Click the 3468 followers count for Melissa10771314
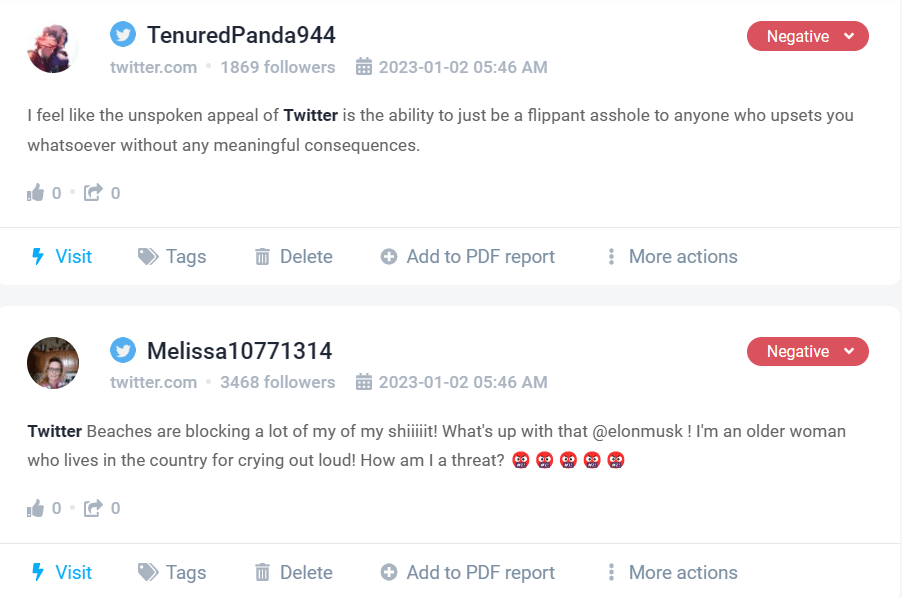This screenshot has width=902, height=597. [x=278, y=382]
